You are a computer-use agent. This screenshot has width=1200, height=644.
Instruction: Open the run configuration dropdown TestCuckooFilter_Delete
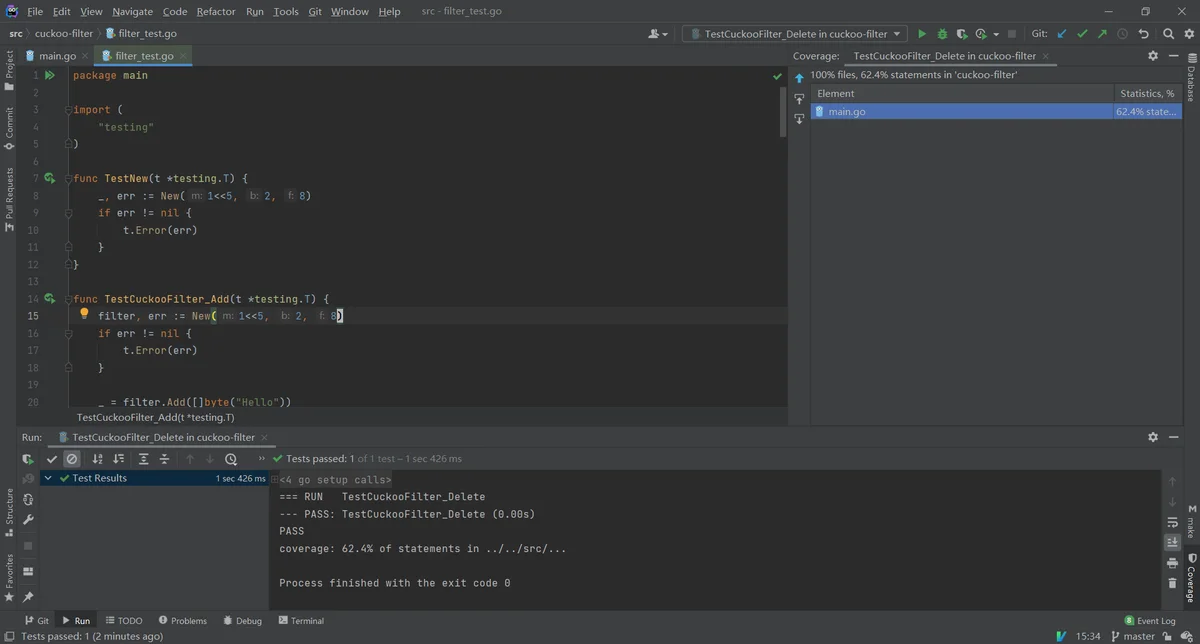[x=796, y=34]
